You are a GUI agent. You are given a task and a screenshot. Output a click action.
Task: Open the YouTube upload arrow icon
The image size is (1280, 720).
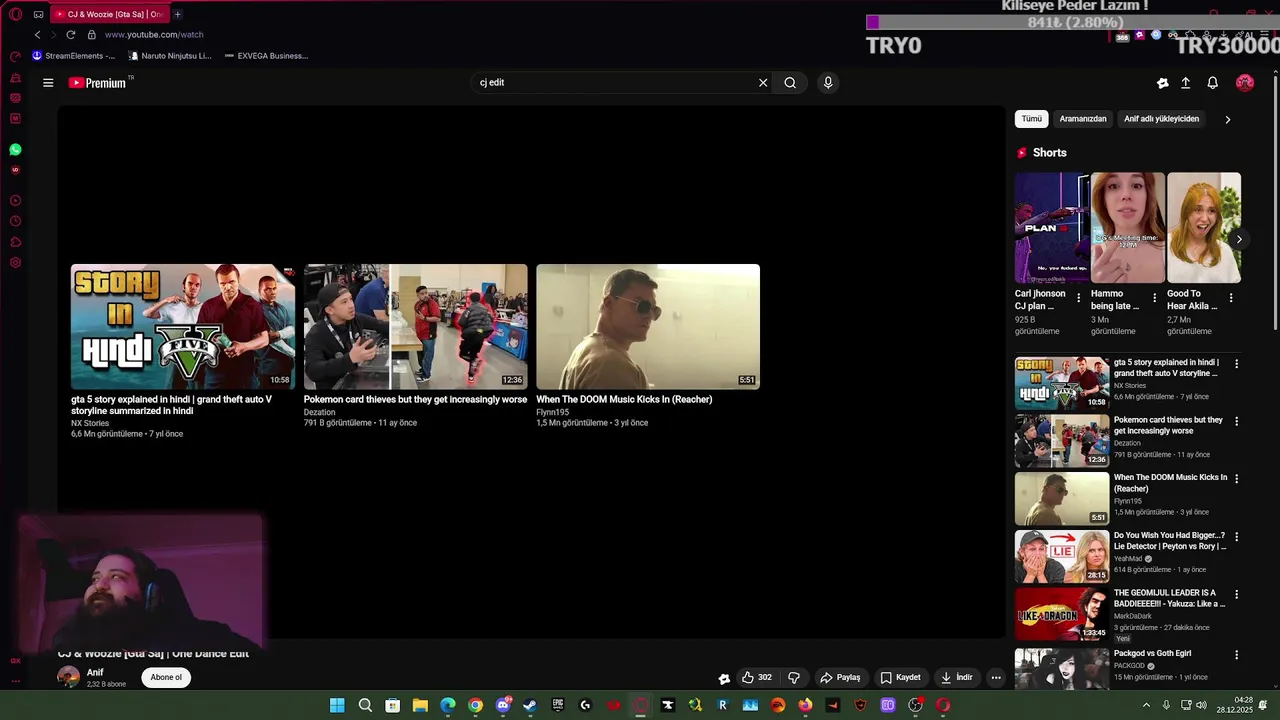click(1186, 83)
